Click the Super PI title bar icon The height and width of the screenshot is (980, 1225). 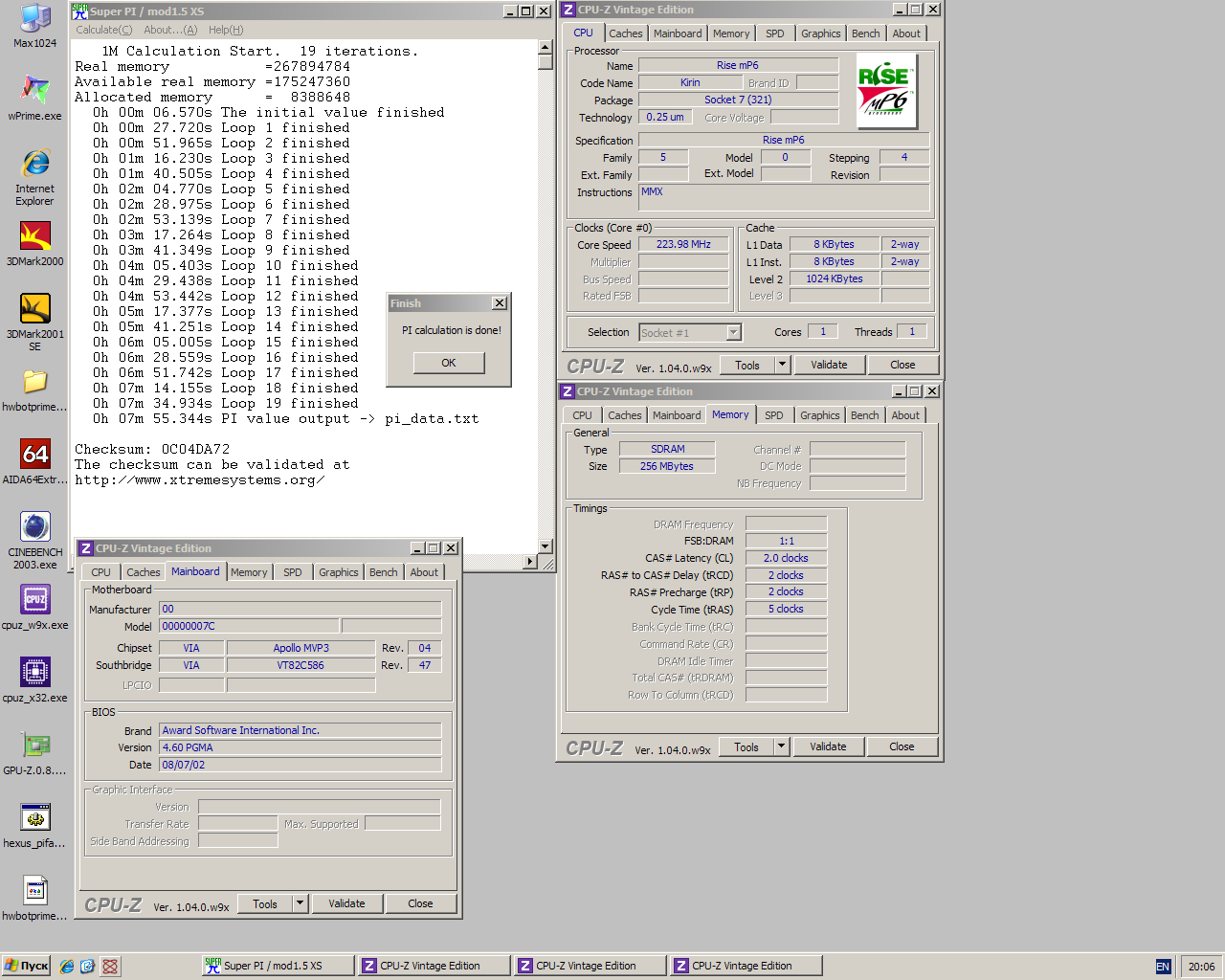(79, 11)
